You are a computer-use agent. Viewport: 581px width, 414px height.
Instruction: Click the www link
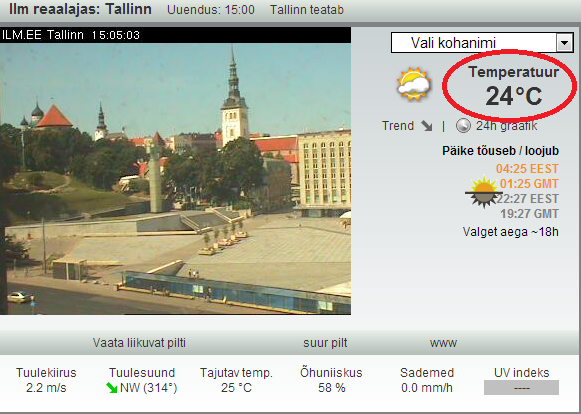(443, 343)
